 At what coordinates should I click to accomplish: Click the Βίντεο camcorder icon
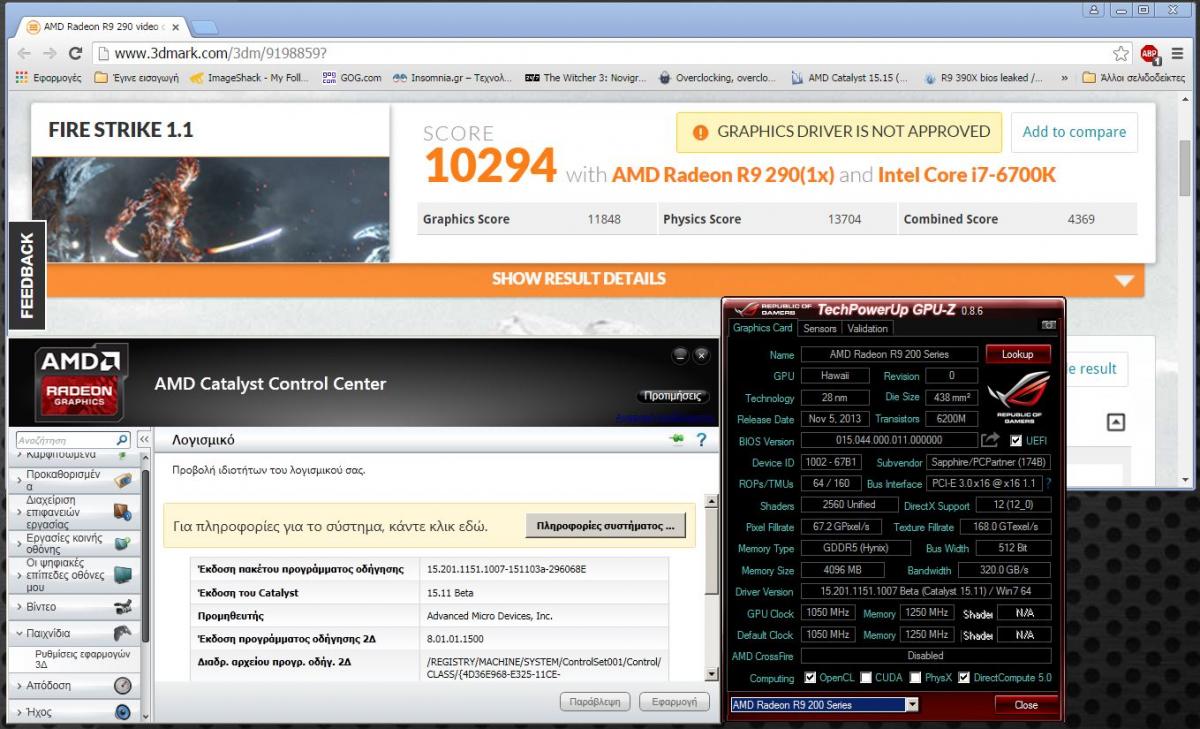pos(122,607)
